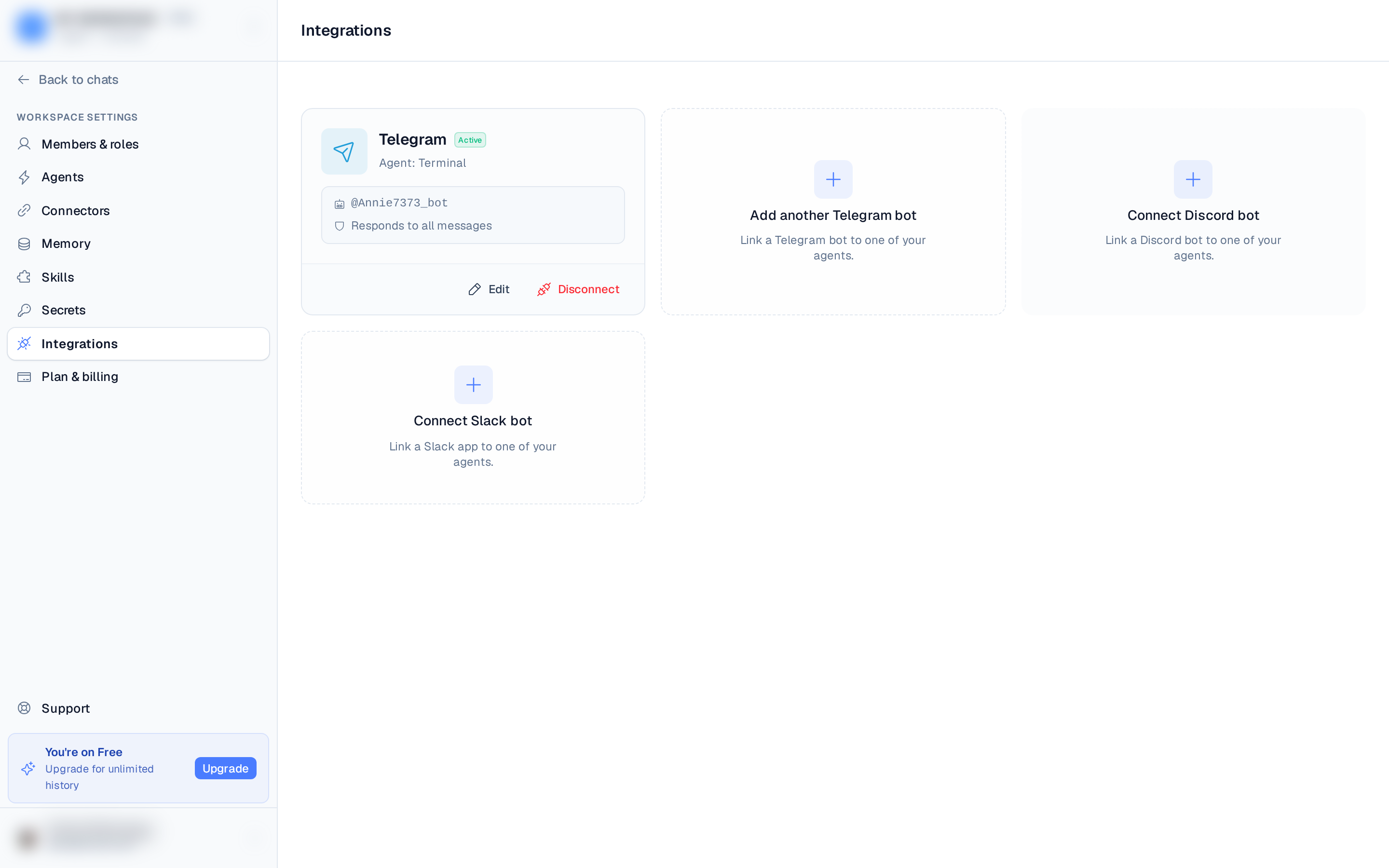This screenshot has height=868, width=1389.
Task: Click the Connectors link icon
Action: click(x=24, y=211)
